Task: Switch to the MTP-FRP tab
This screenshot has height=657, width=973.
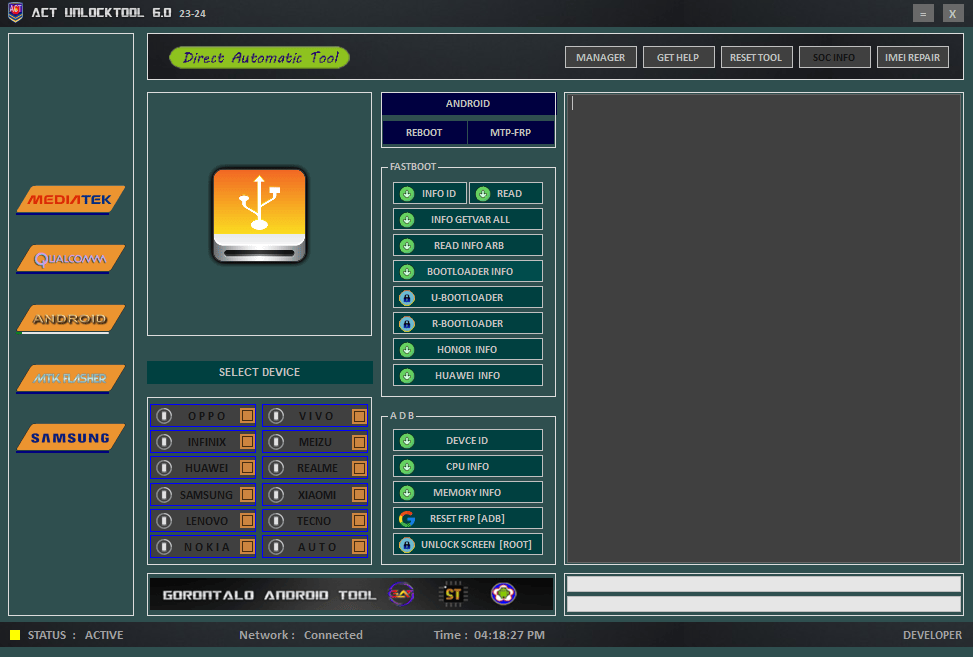Action: (510, 132)
